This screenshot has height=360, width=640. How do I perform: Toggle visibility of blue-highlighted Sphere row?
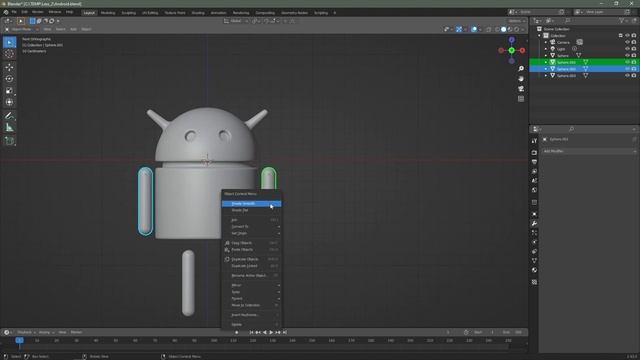point(627,69)
